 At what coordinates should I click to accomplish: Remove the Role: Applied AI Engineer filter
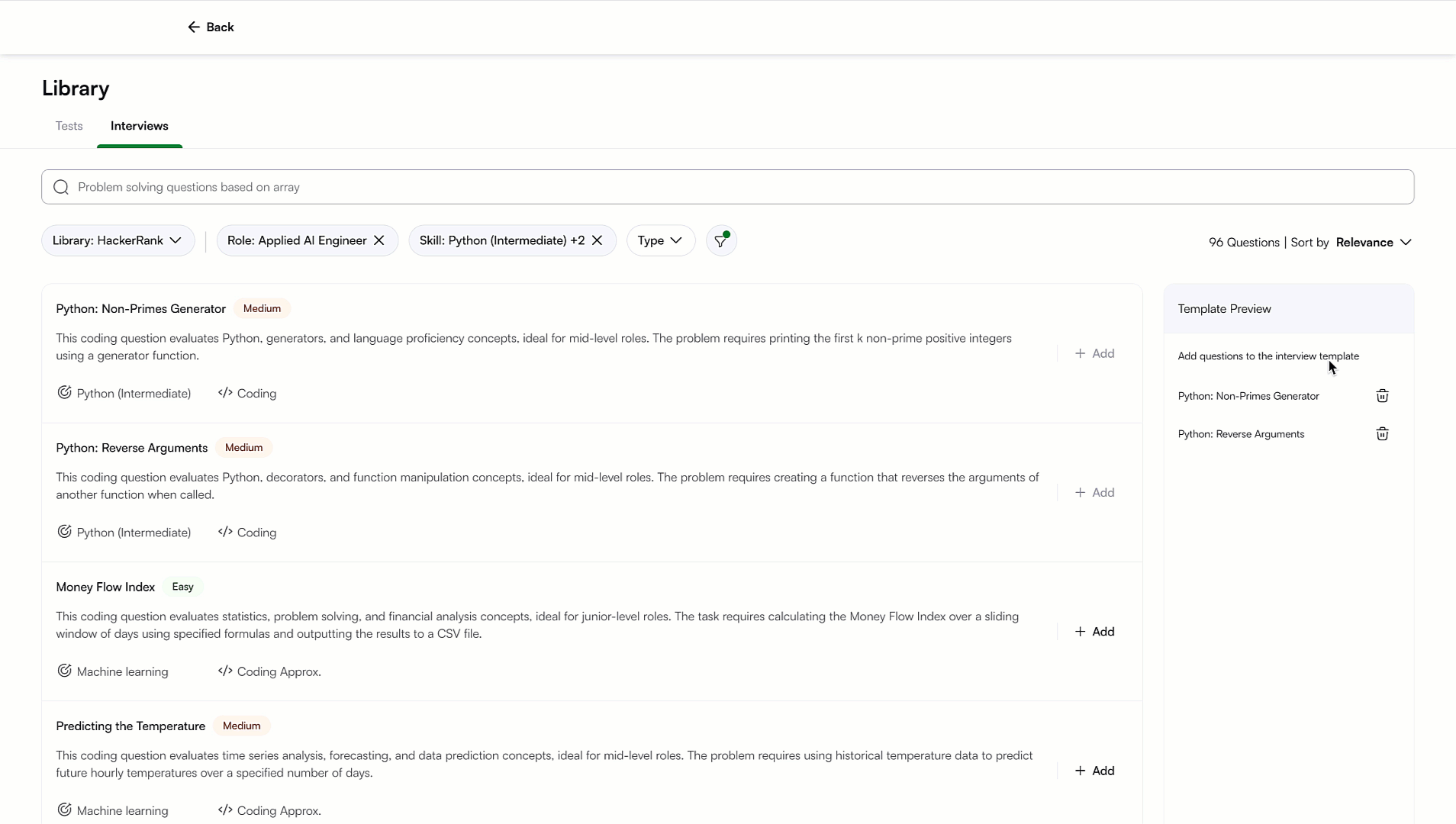pos(379,240)
